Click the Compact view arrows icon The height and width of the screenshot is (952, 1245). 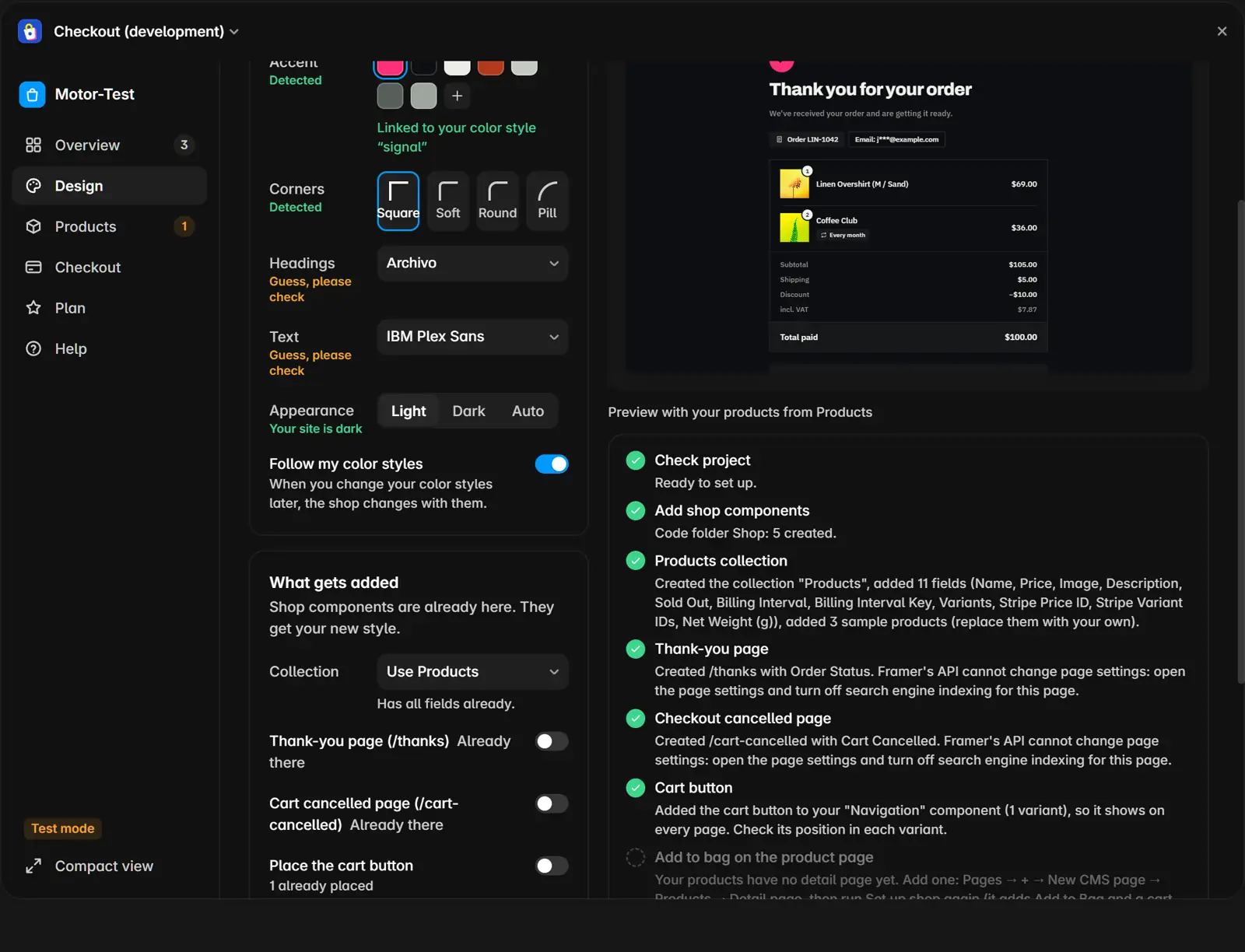click(x=33, y=866)
